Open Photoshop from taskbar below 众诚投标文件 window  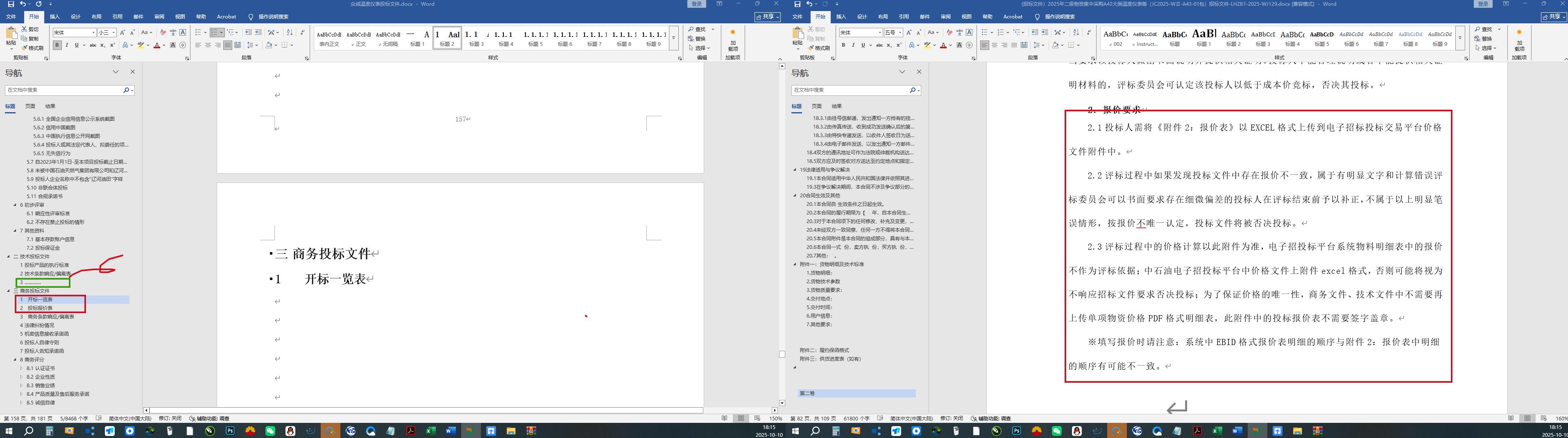[x=230, y=431]
